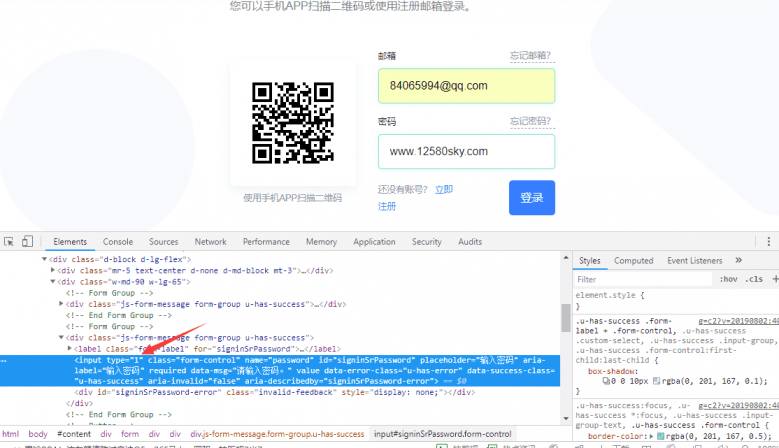The height and width of the screenshot is (448, 779).
Task: Click the 忘记邮箱? link
Action: (x=530, y=56)
